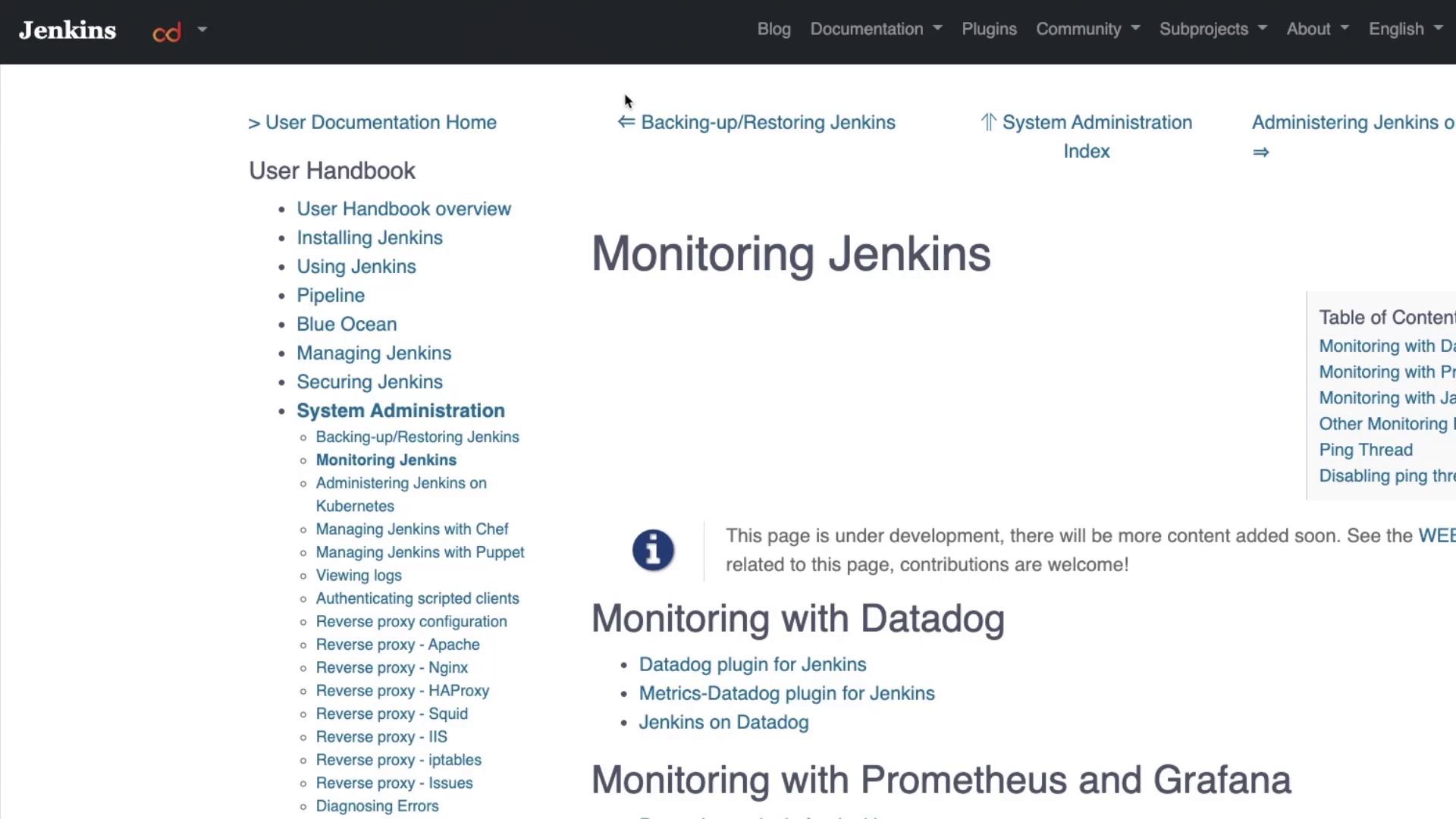Image resolution: width=1456 pixels, height=819 pixels.
Task: Open the Plugins menu item
Action: click(x=989, y=29)
